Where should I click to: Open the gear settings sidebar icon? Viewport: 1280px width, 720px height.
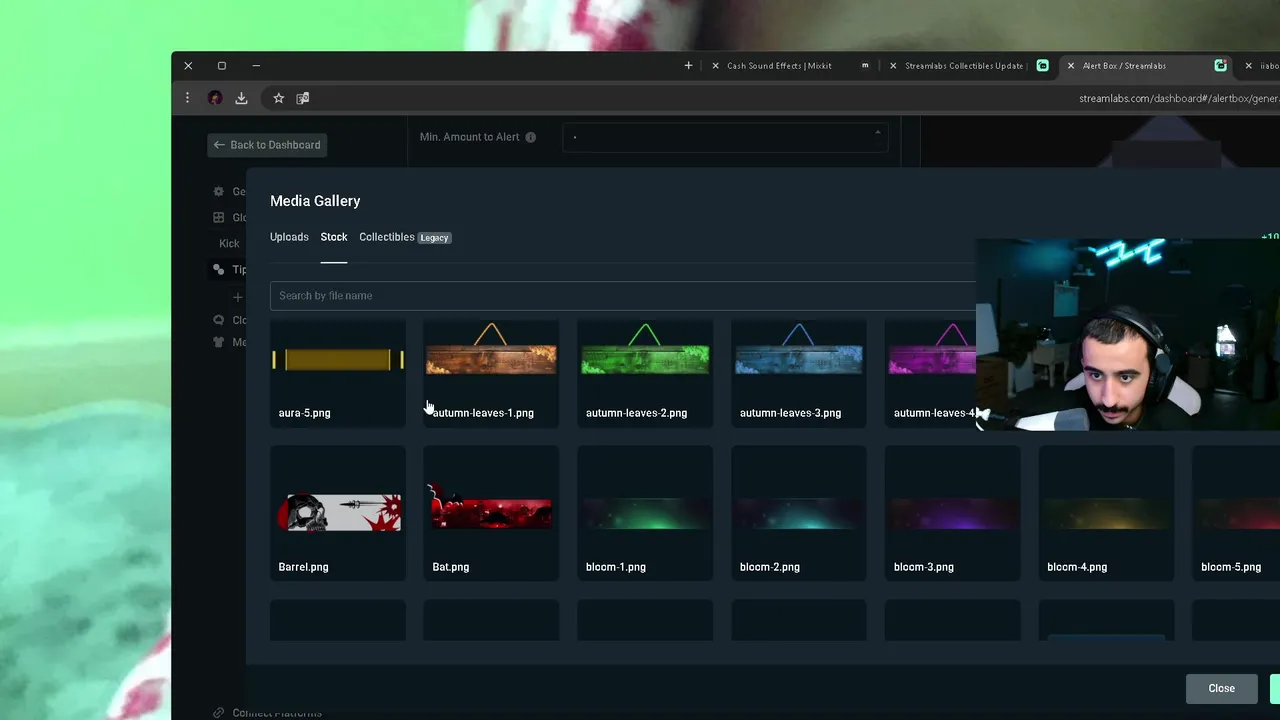point(219,191)
